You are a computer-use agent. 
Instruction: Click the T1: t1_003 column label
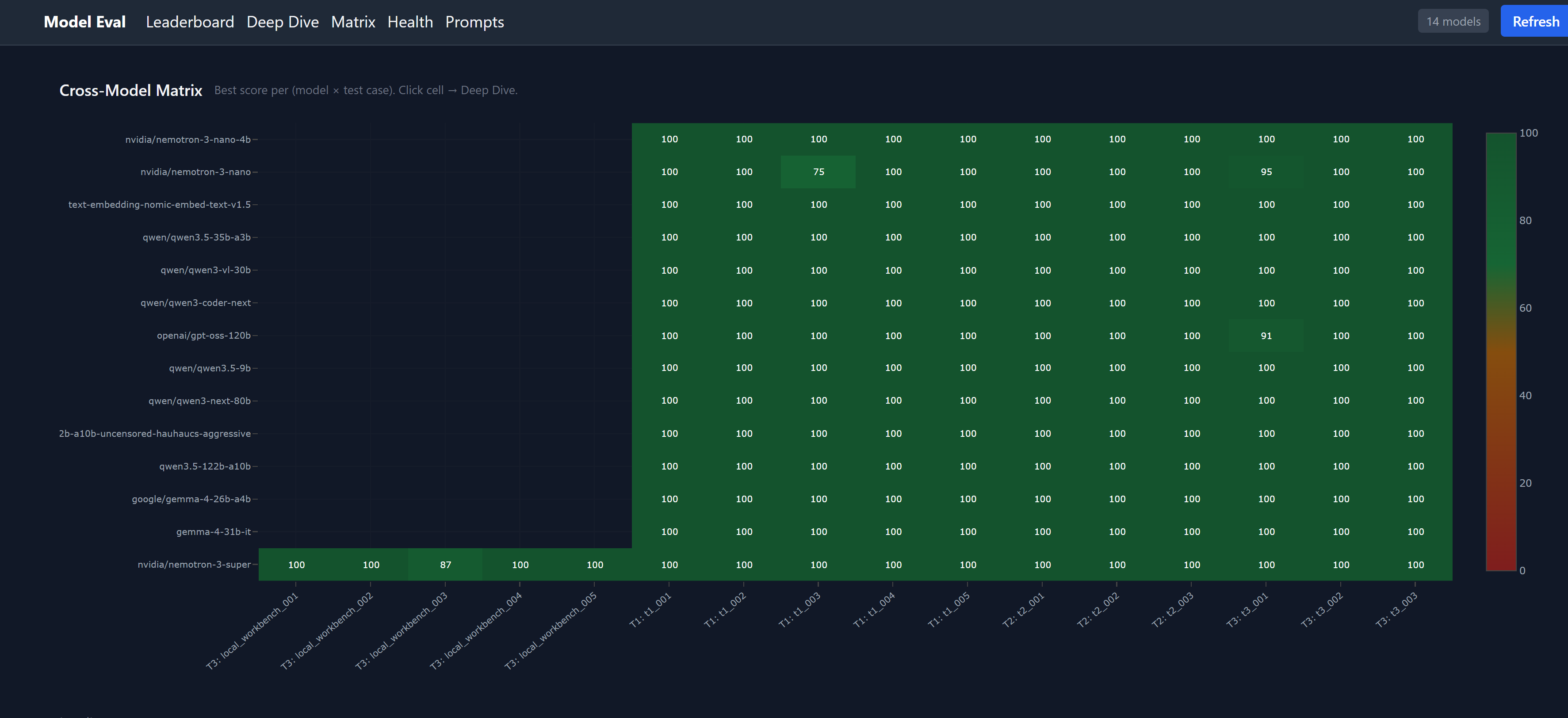point(800,610)
